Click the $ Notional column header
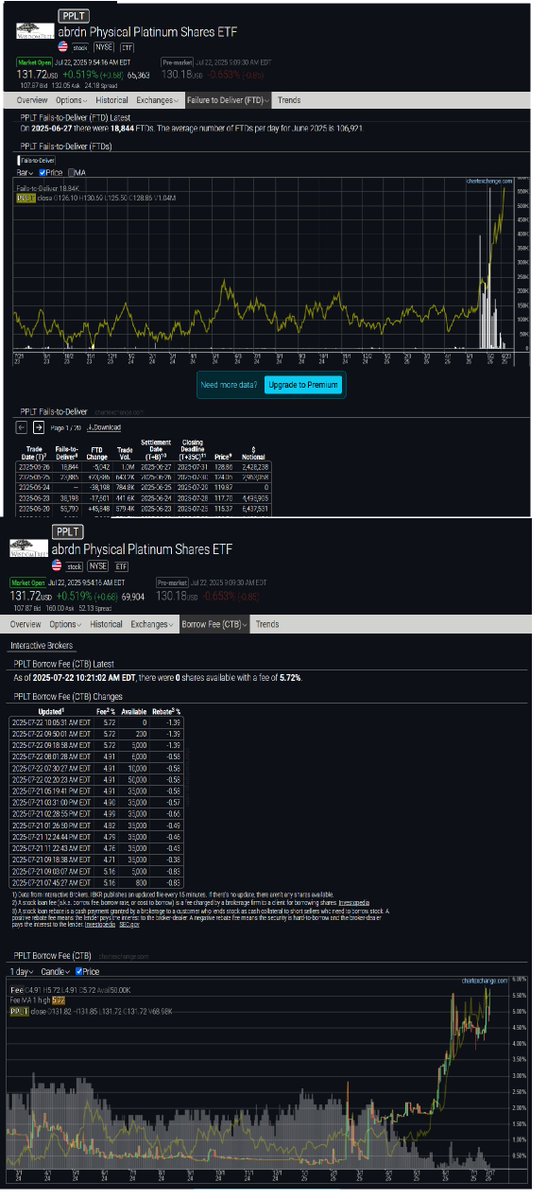This screenshot has width=547, height=1199. coord(252,451)
